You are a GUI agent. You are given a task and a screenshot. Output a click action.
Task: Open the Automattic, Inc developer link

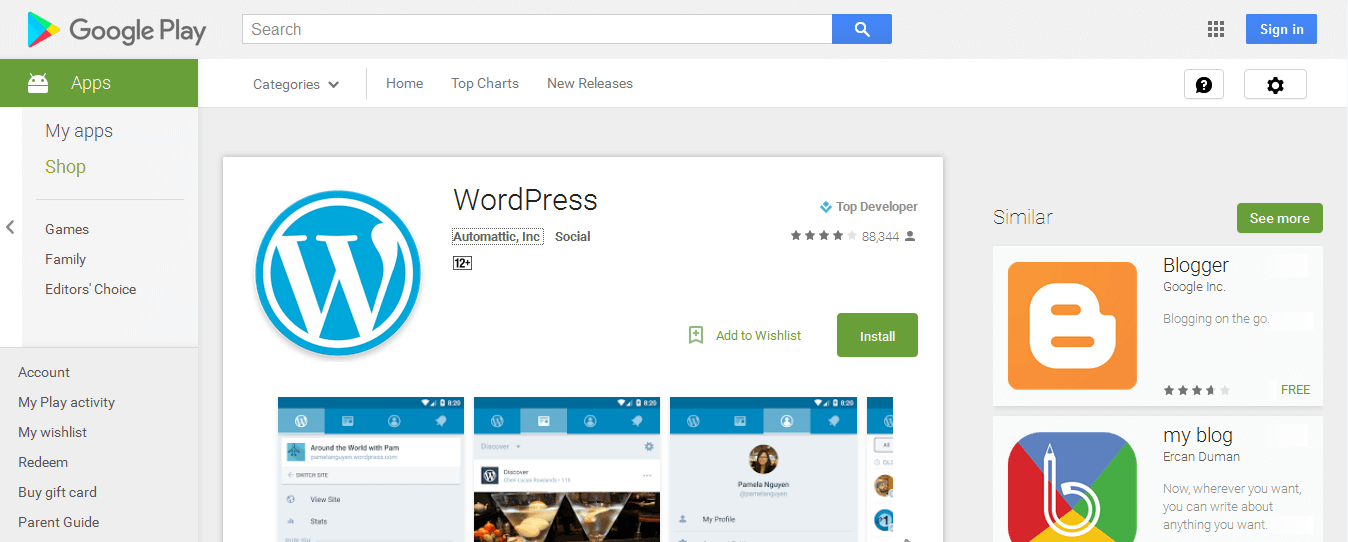tap(497, 236)
